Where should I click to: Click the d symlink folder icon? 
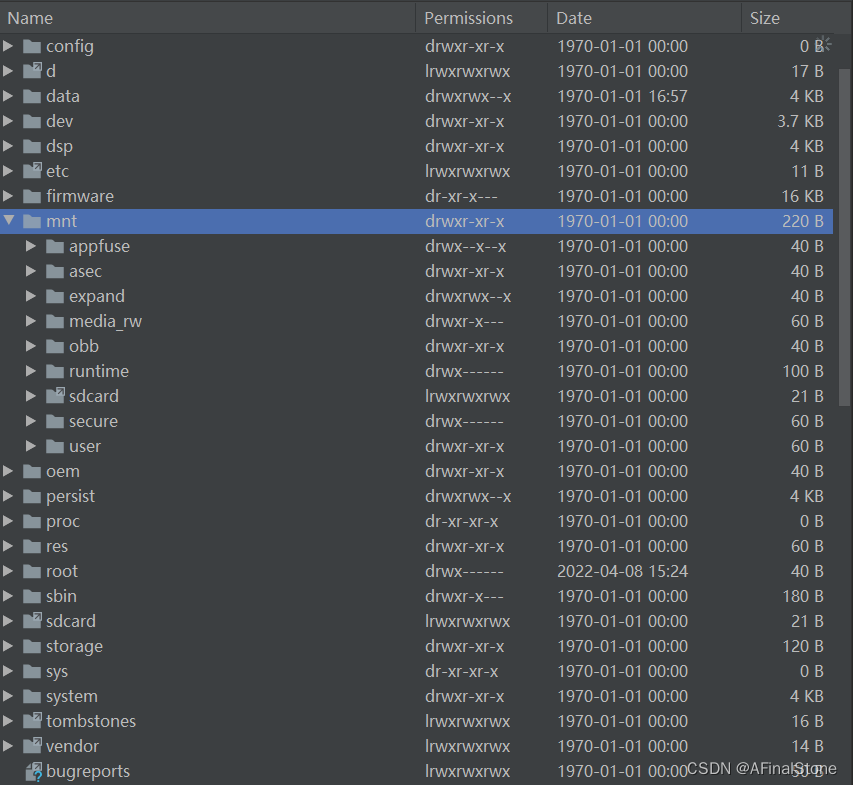pos(32,70)
